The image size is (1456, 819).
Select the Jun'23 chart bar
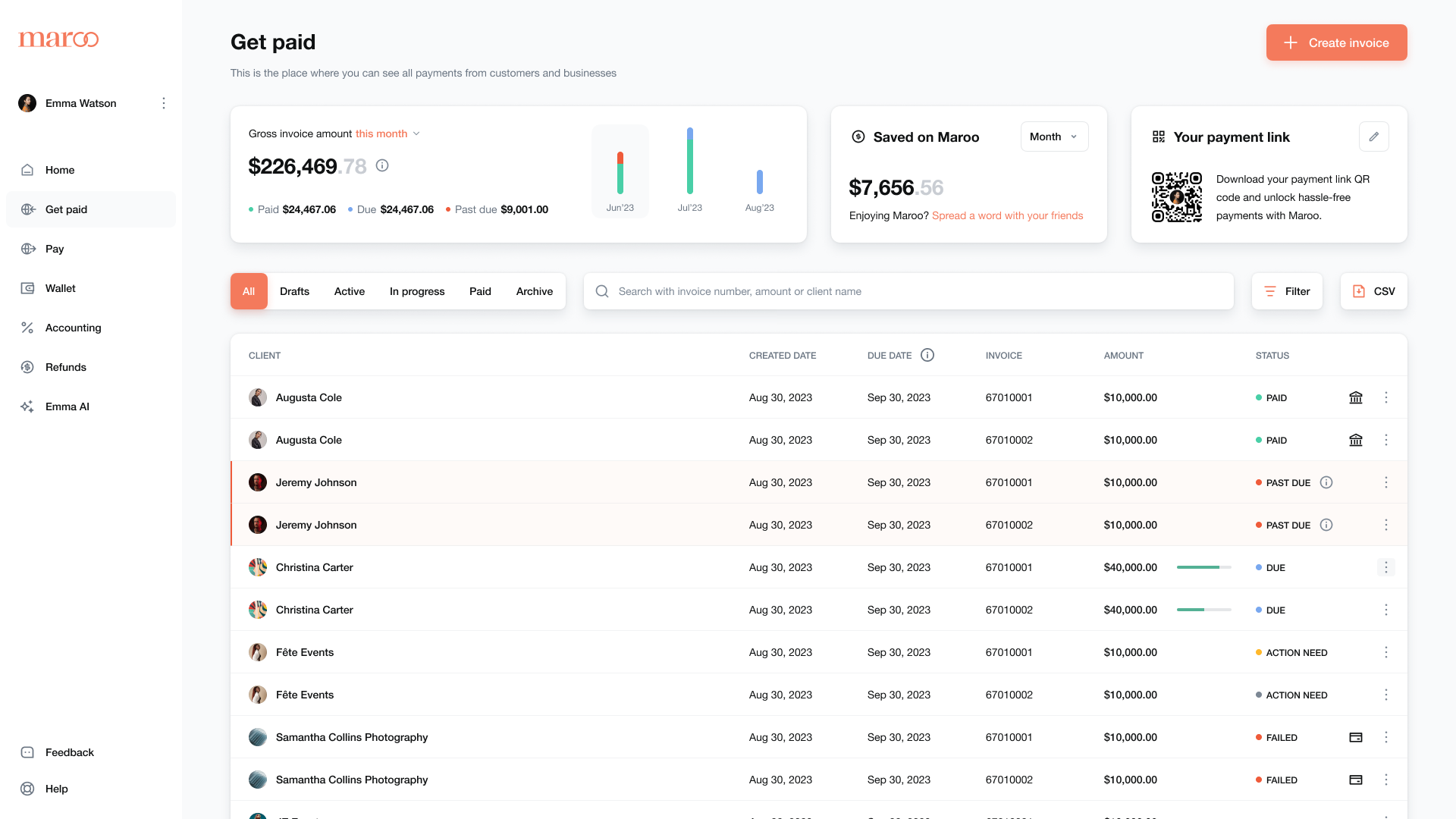pyautogui.click(x=620, y=171)
